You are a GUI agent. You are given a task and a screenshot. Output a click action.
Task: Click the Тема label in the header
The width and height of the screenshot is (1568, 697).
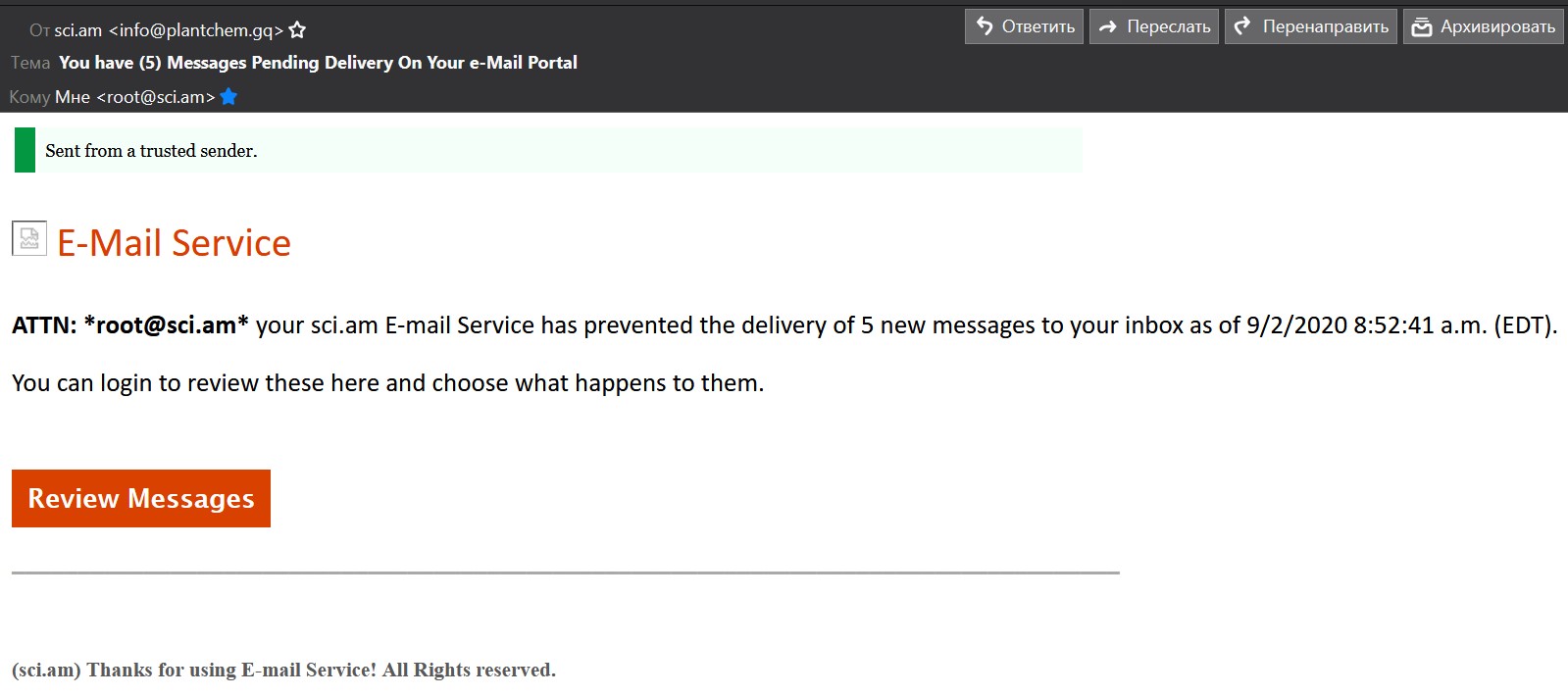tap(30, 63)
